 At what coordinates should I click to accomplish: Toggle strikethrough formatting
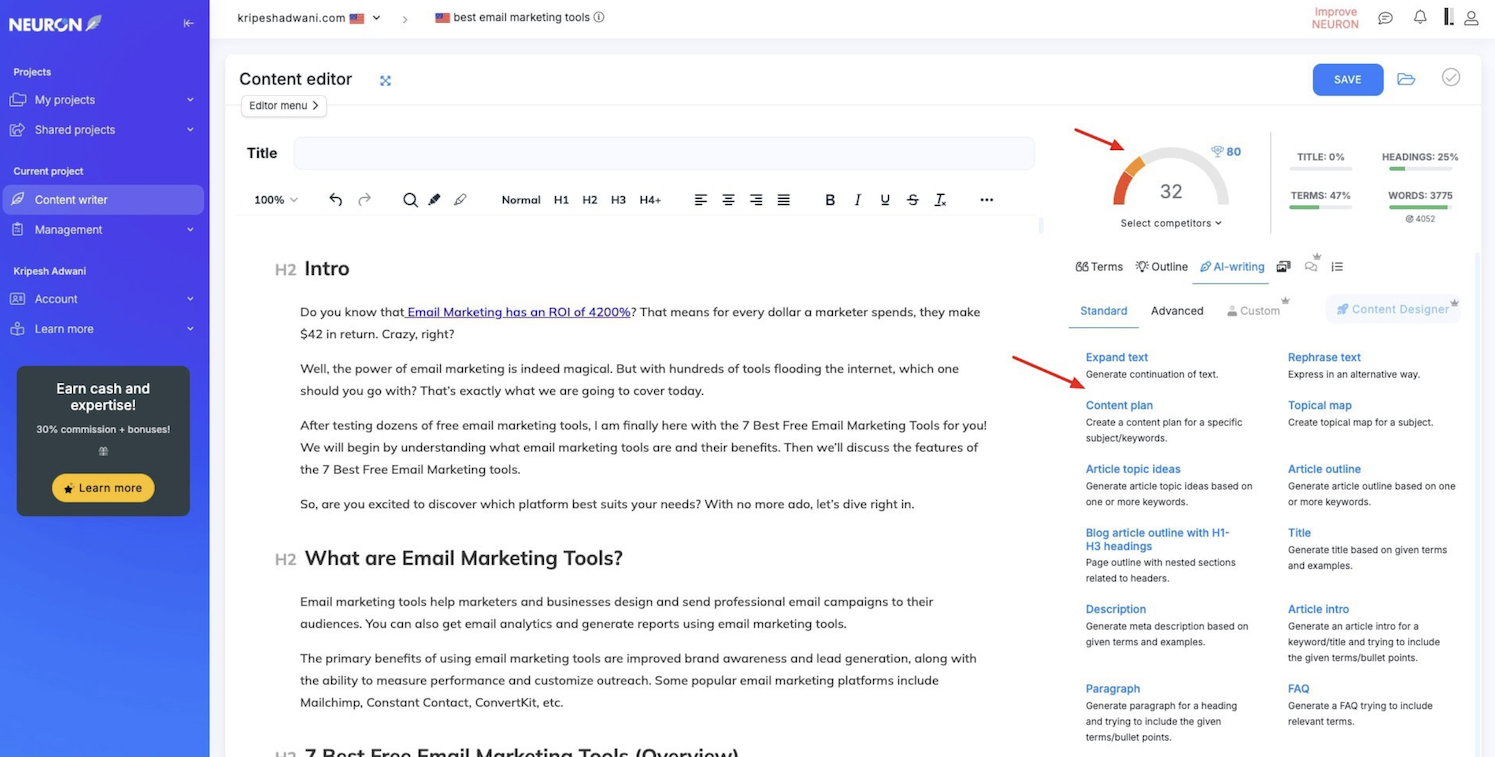click(912, 199)
